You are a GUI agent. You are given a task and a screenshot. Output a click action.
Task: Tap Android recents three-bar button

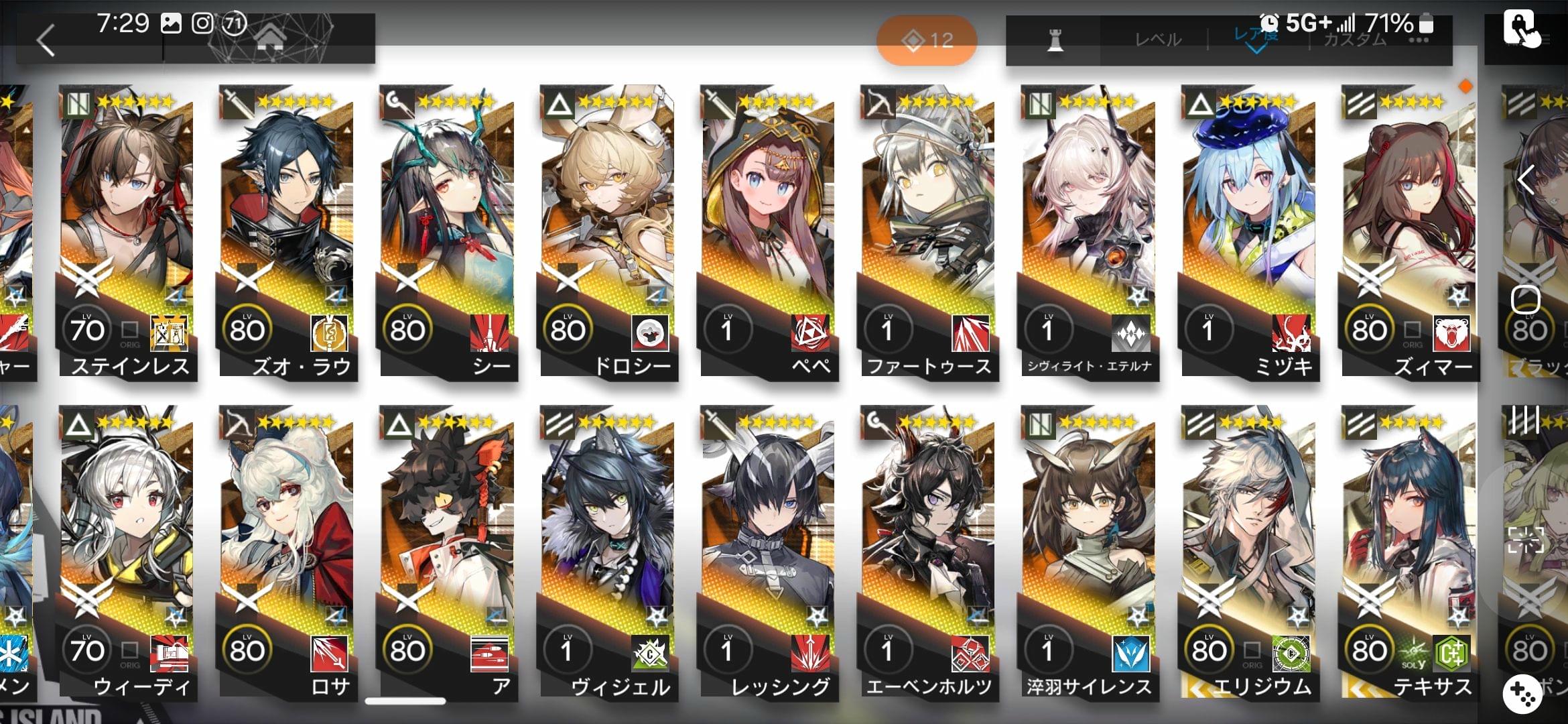click(x=1523, y=421)
